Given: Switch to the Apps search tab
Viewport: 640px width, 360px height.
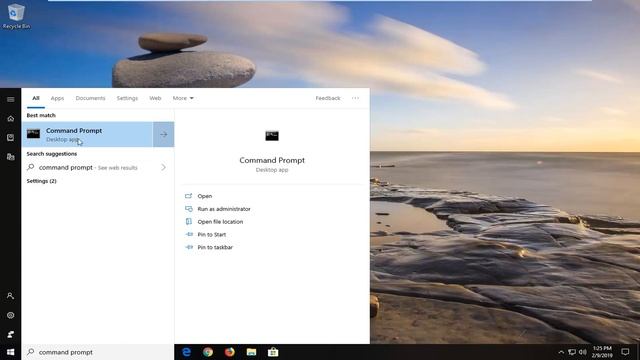Looking at the screenshot, I should [57, 98].
